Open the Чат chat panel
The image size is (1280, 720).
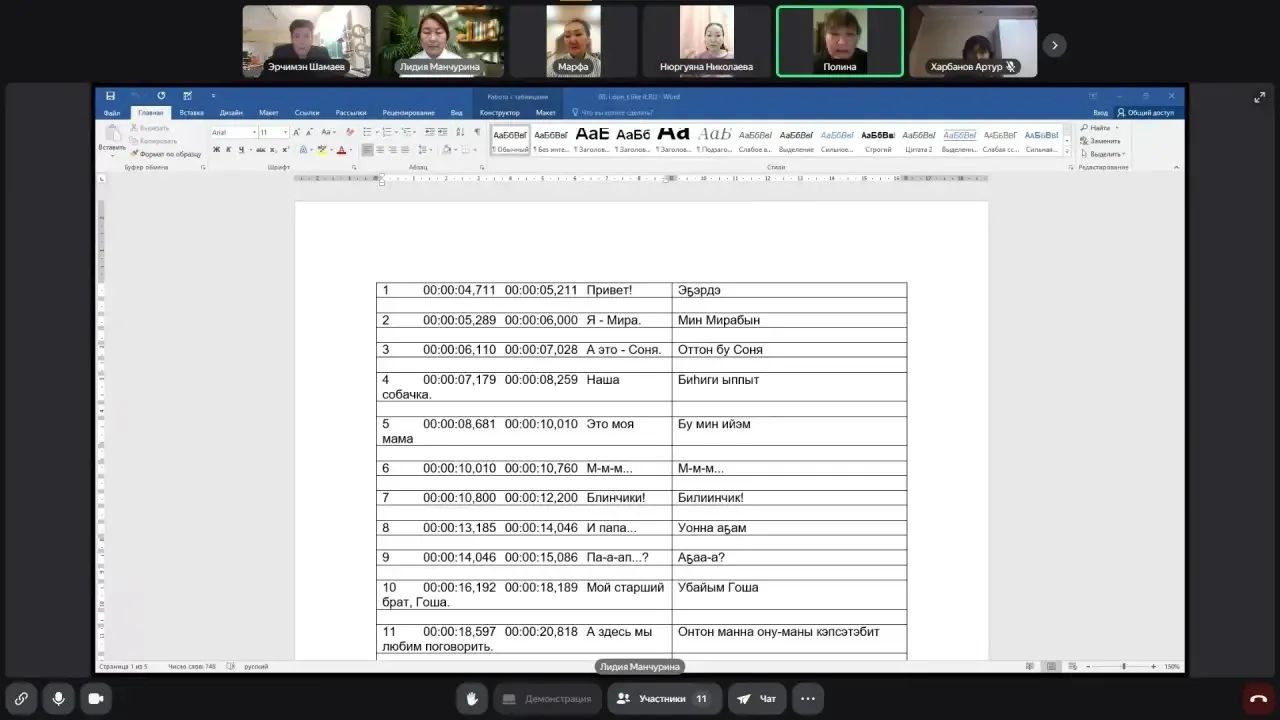pos(757,699)
